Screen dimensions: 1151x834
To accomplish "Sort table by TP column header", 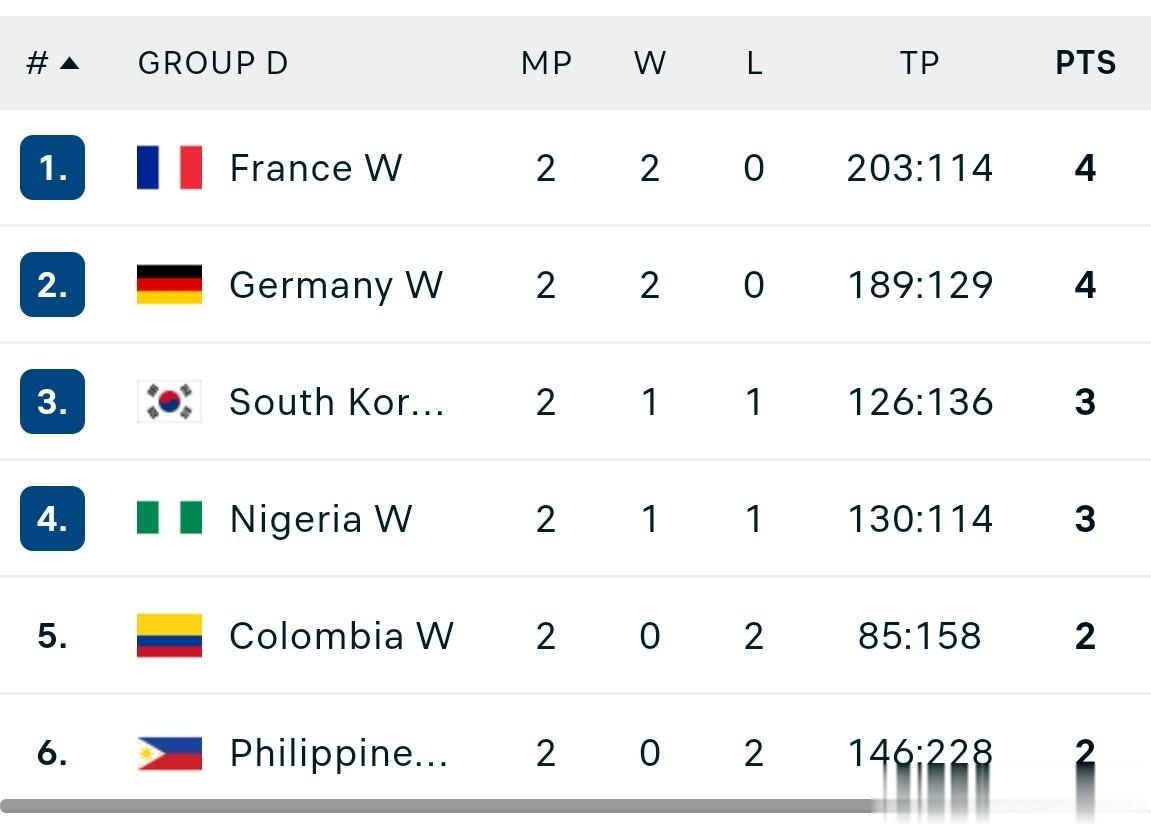I will pos(919,64).
